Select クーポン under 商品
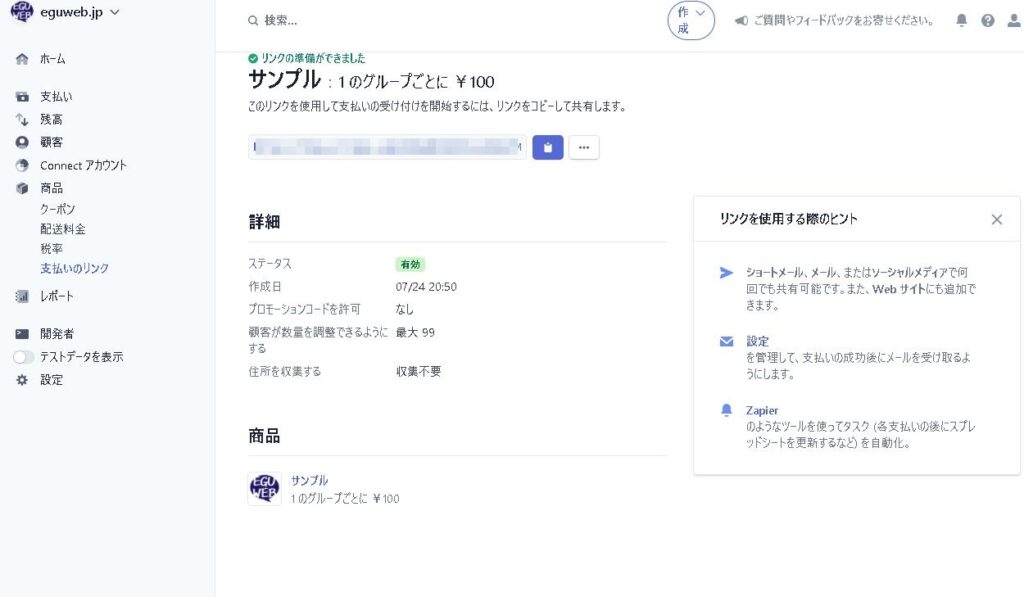1024x597 pixels. coord(57,209)
